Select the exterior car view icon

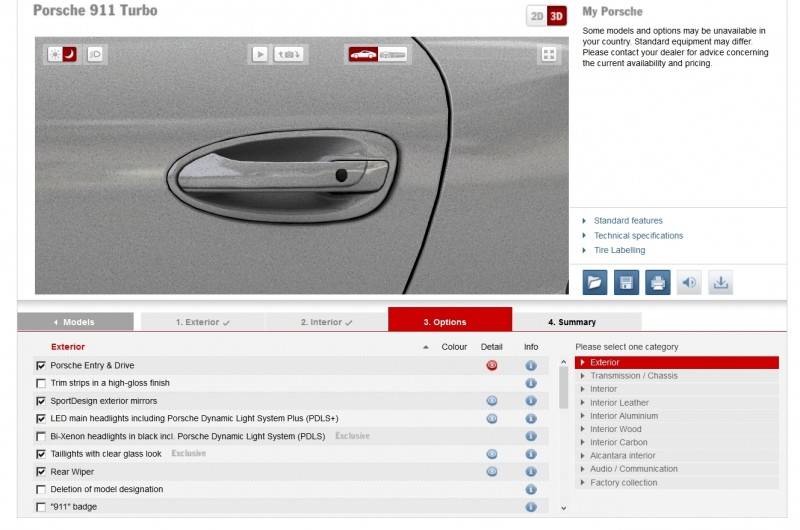363,54
